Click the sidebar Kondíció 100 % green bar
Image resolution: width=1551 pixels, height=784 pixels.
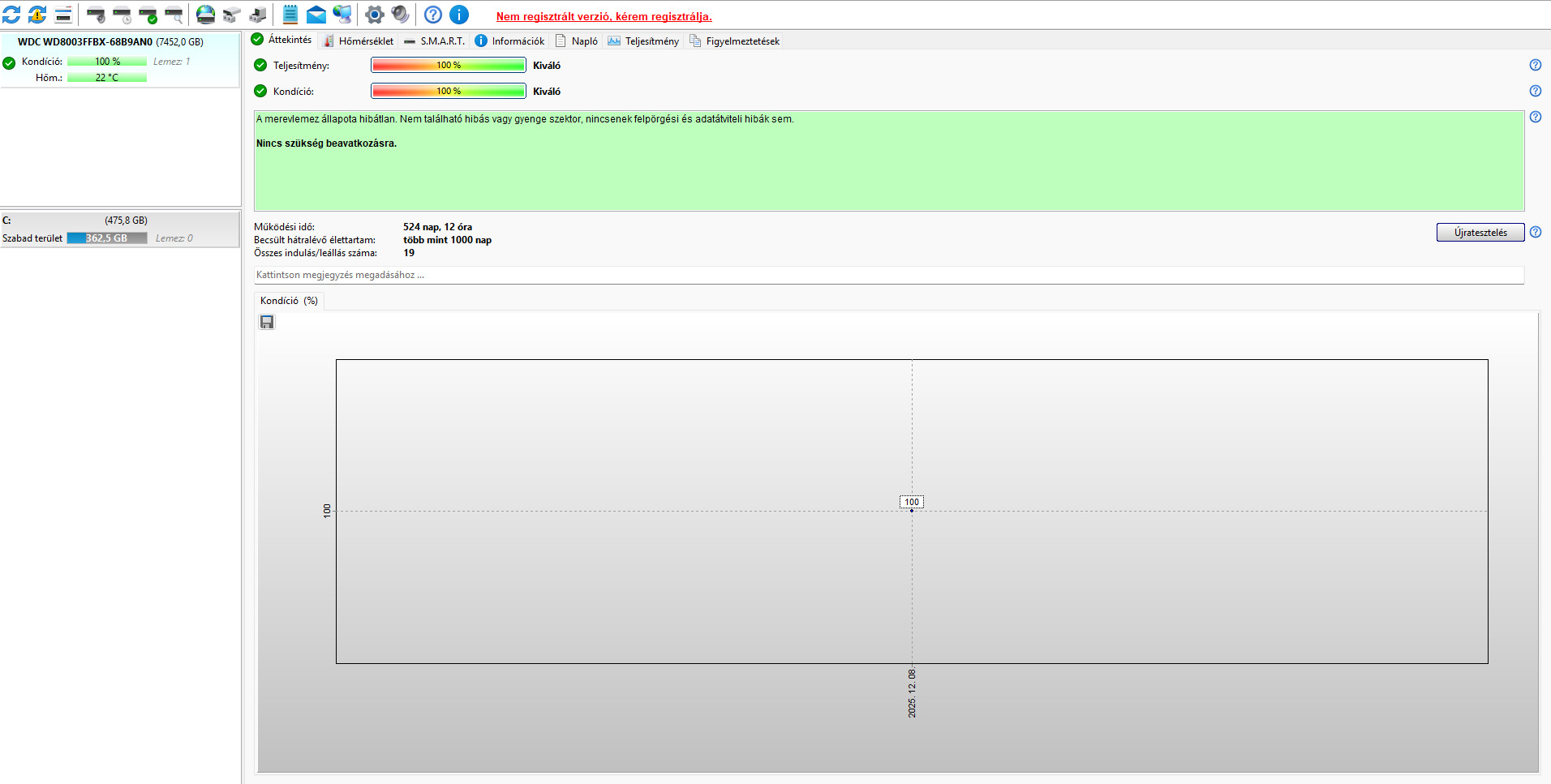107,62
